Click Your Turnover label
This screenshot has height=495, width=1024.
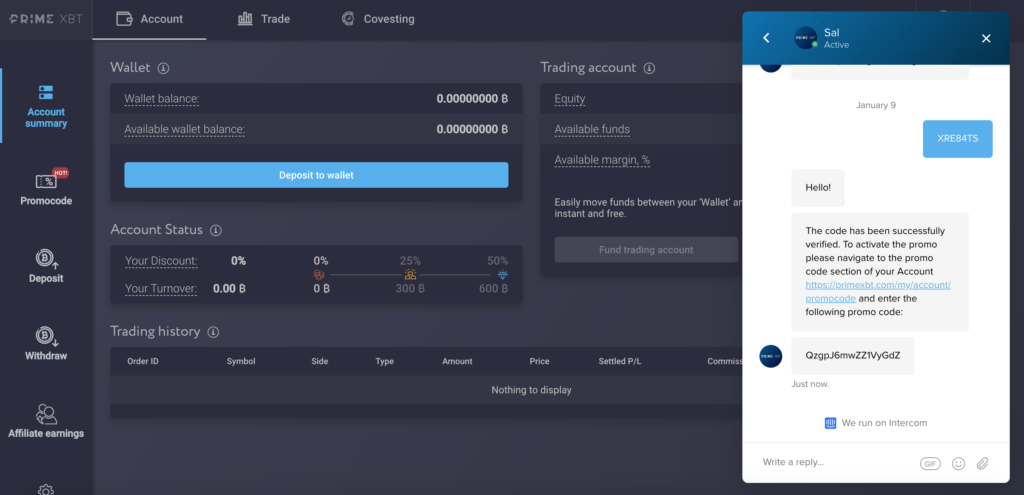[x=161, y=289]
